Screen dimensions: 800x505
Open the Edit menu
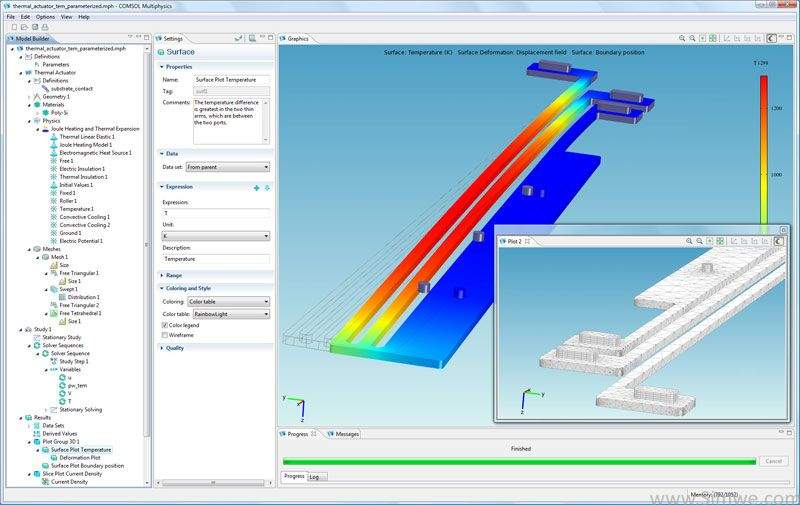click(x=26, y=17)
